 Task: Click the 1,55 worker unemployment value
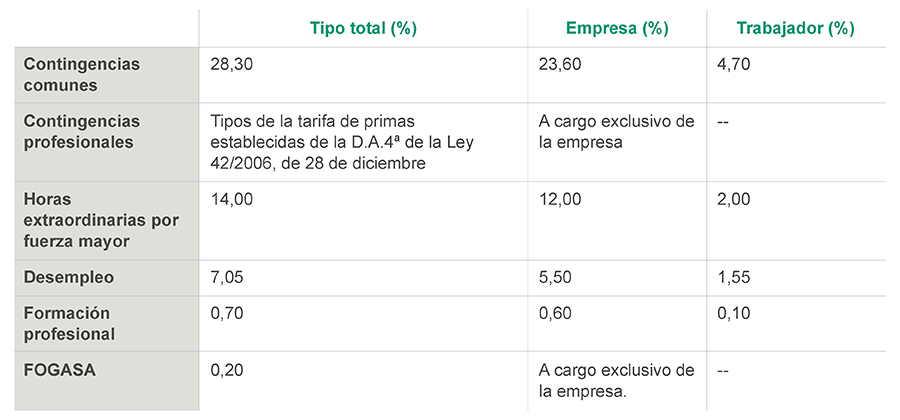(733, 278)
